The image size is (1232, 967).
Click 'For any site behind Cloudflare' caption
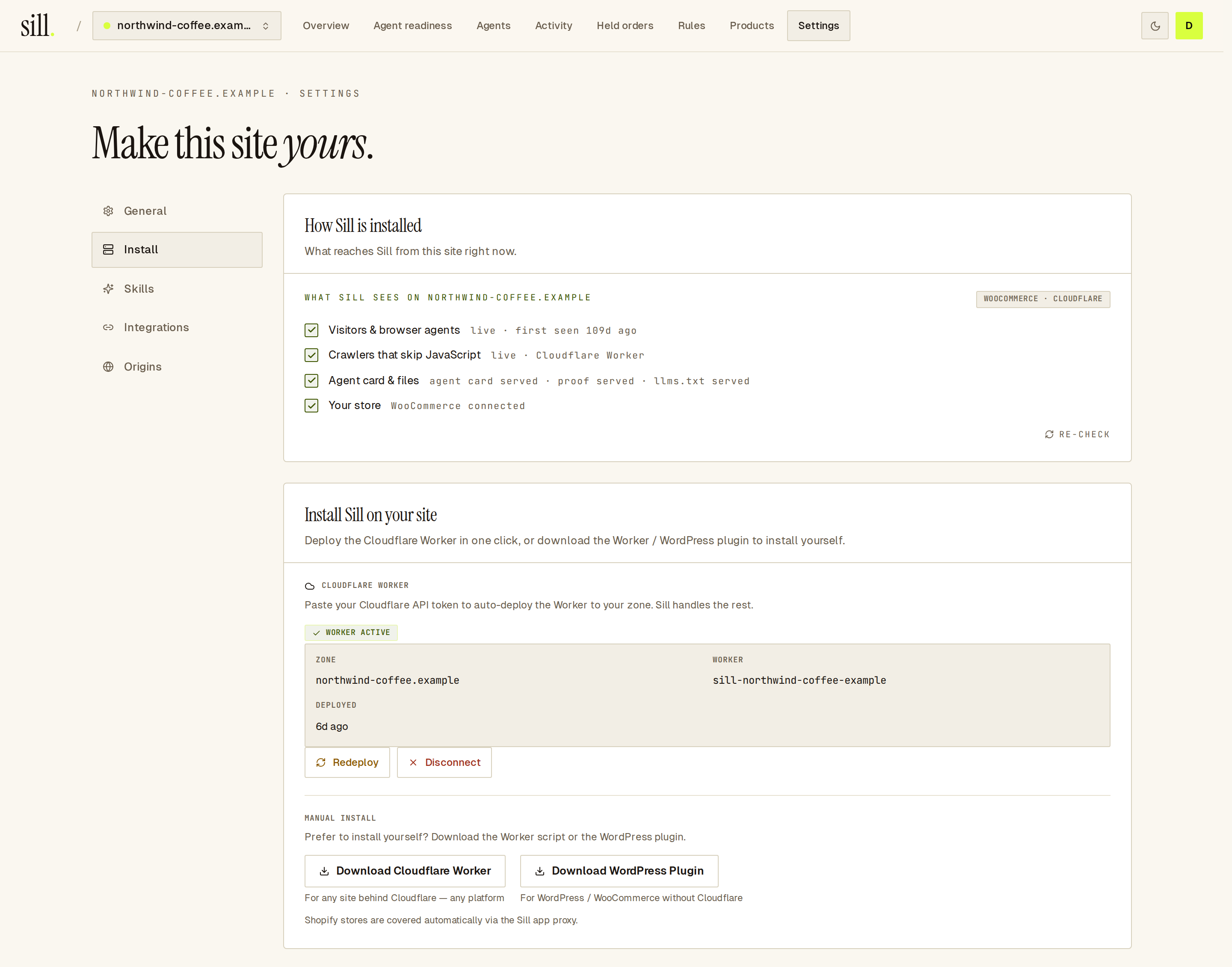(x=404, y=898)
